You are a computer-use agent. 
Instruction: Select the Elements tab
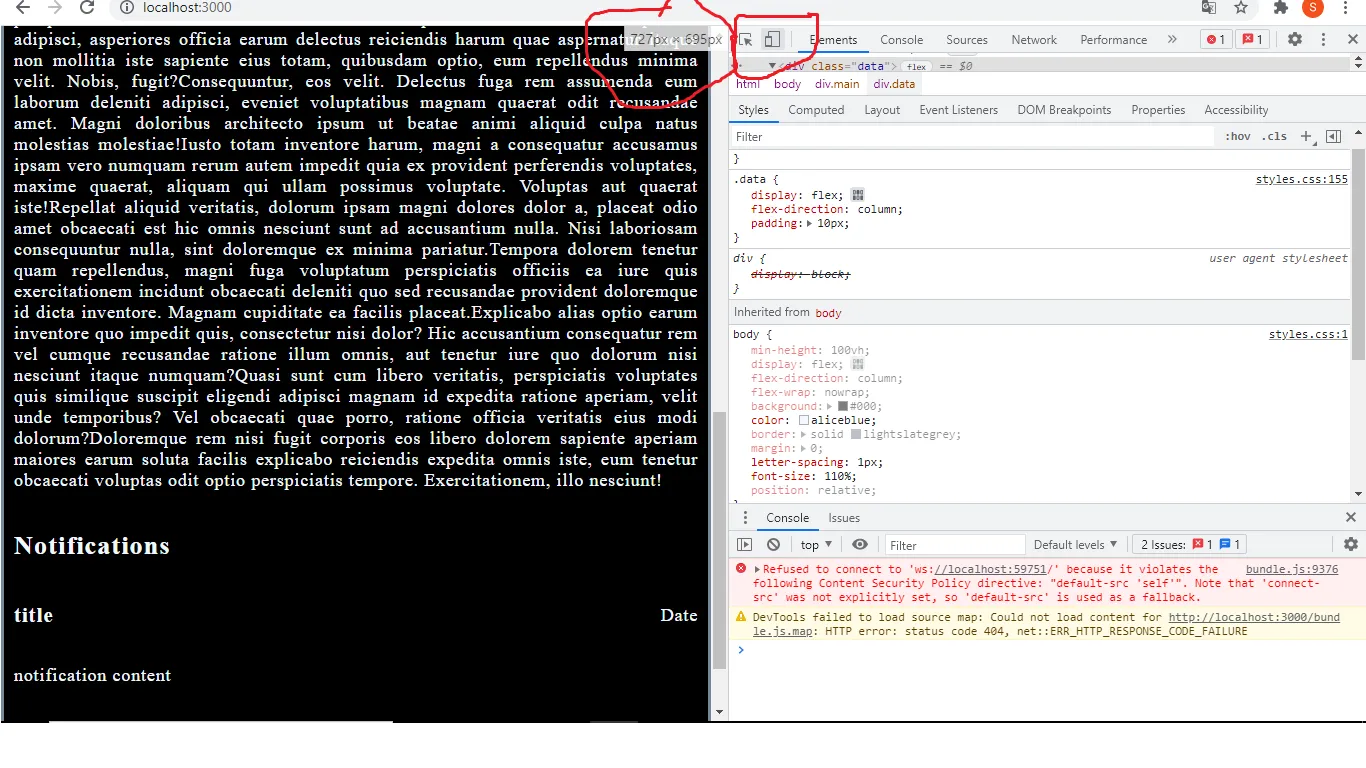[833, 40]
